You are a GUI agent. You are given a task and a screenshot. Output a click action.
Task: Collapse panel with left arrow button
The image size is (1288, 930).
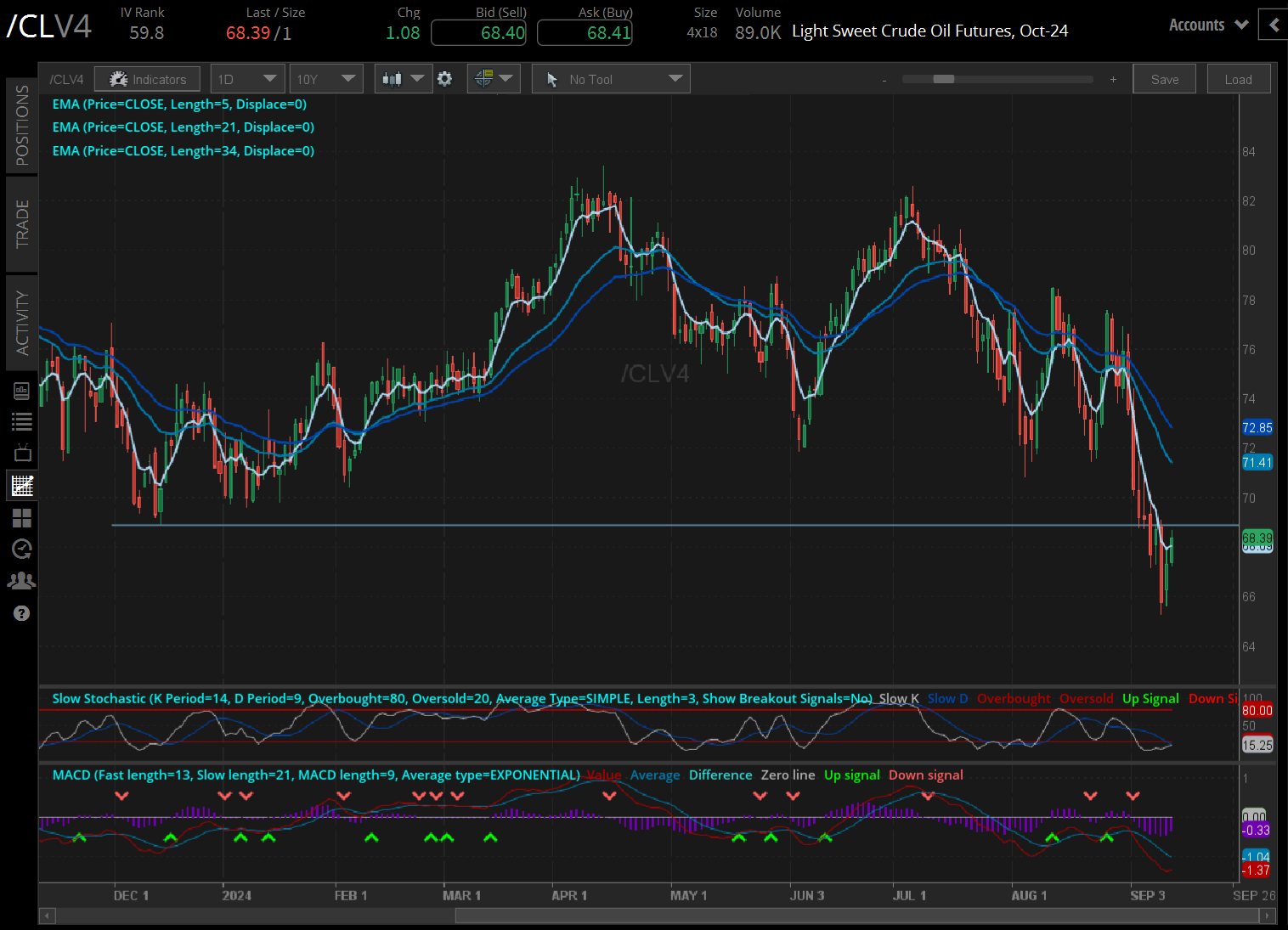click(1274, 25)
